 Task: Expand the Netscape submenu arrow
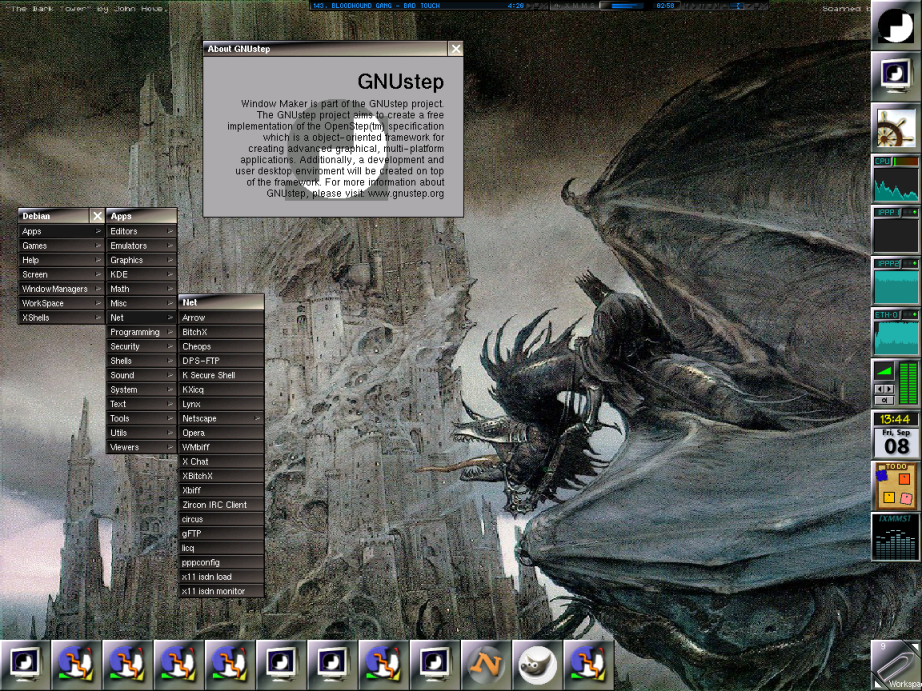click(x=257, y=419)
